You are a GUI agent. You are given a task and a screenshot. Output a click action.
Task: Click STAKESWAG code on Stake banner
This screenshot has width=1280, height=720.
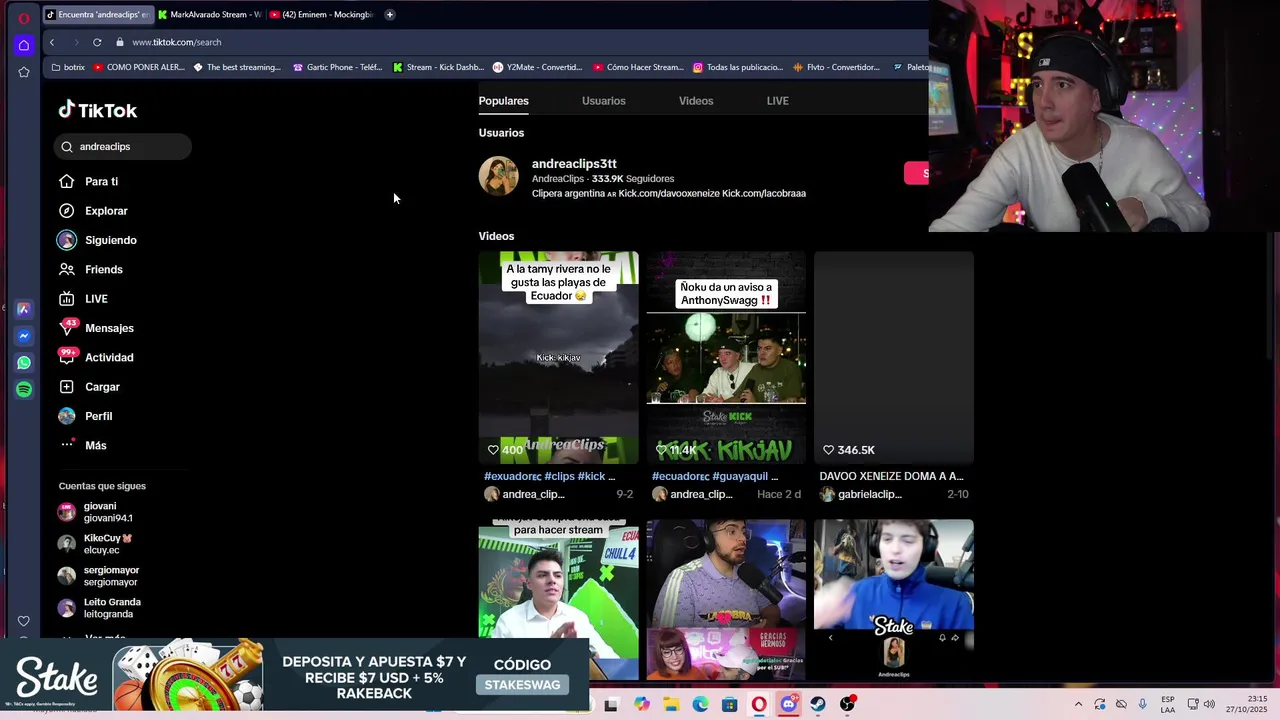tap(522, 685)
